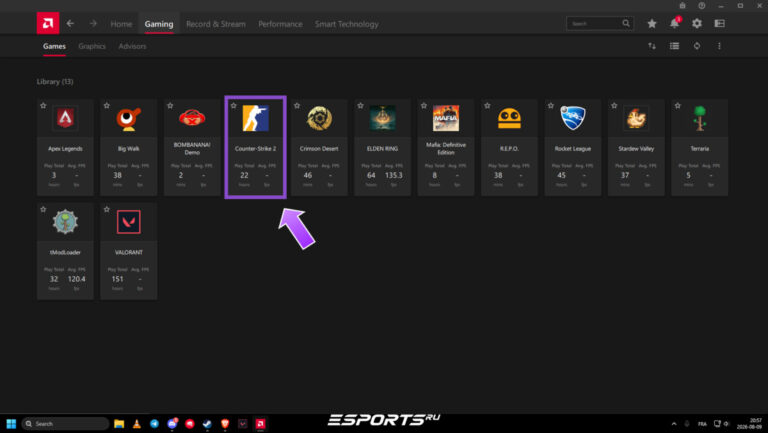This screenshot has height=433, width=768.
Task: Toggle R.E.P.O. favorite star
Action: (487, 105)
